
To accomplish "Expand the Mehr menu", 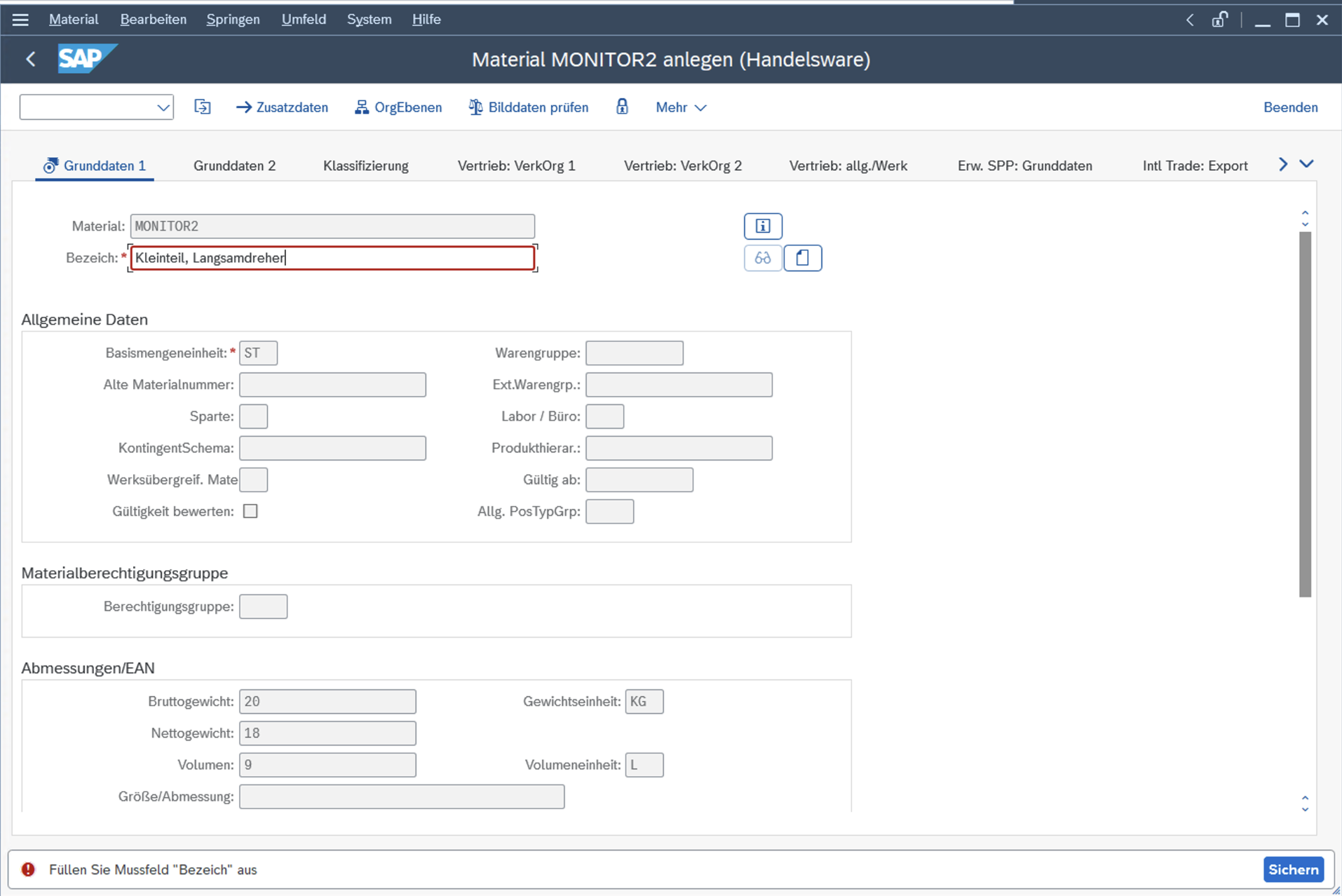I will point(681,107).
